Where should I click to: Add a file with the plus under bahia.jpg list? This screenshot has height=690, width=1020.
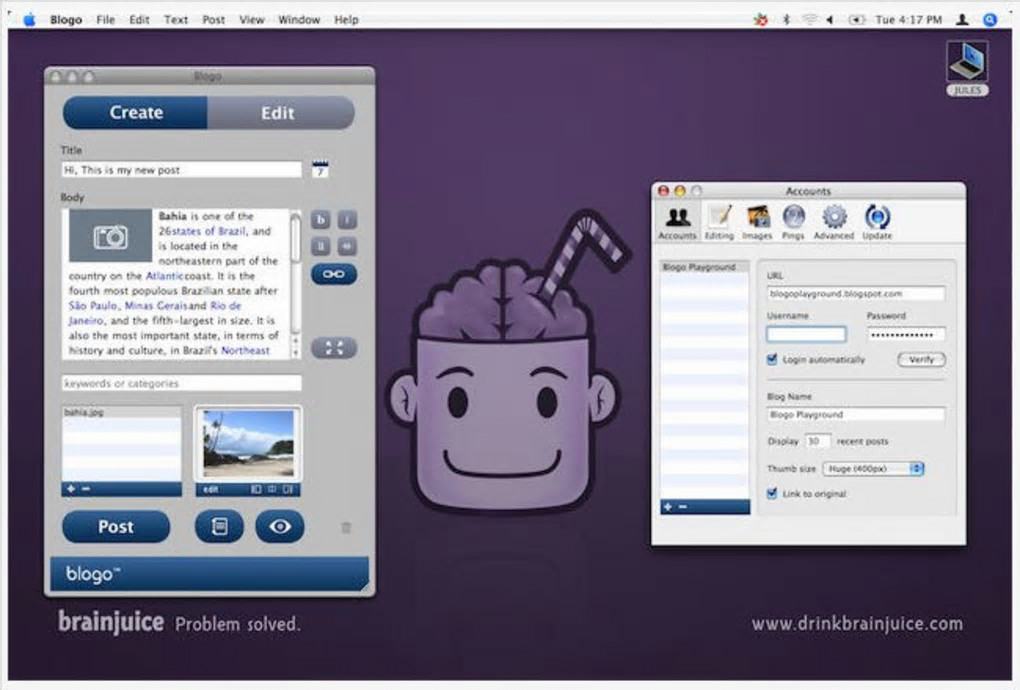tap(71, 488)
